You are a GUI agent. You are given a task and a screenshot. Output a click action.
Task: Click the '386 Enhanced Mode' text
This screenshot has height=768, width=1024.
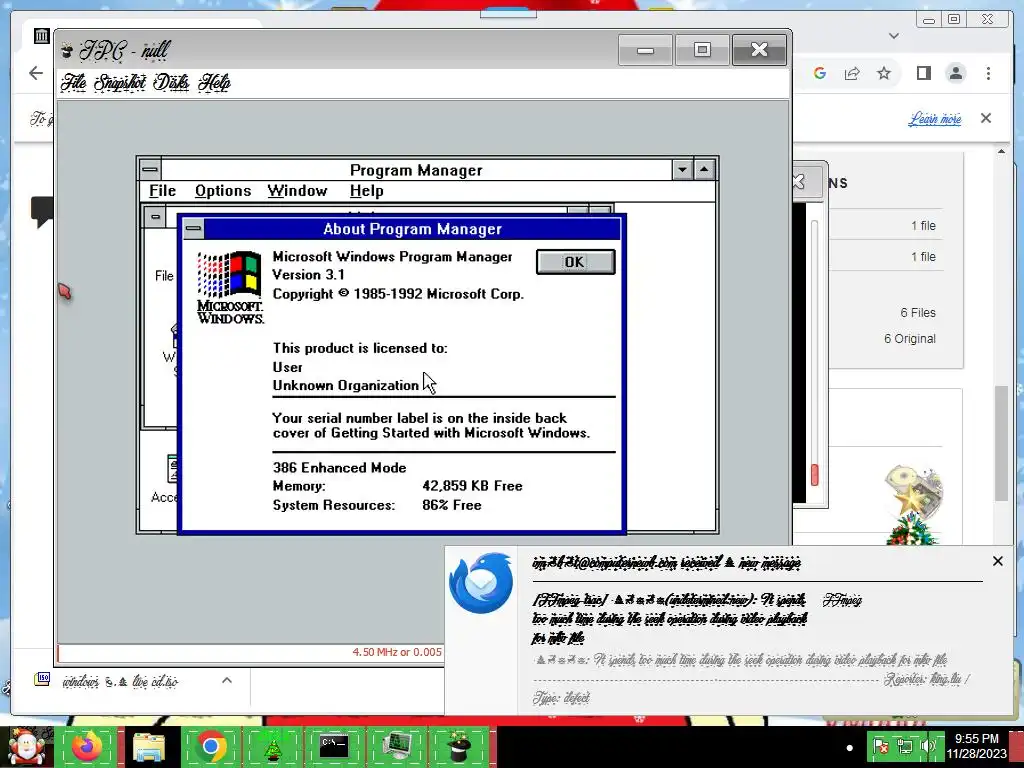point(340,468)
